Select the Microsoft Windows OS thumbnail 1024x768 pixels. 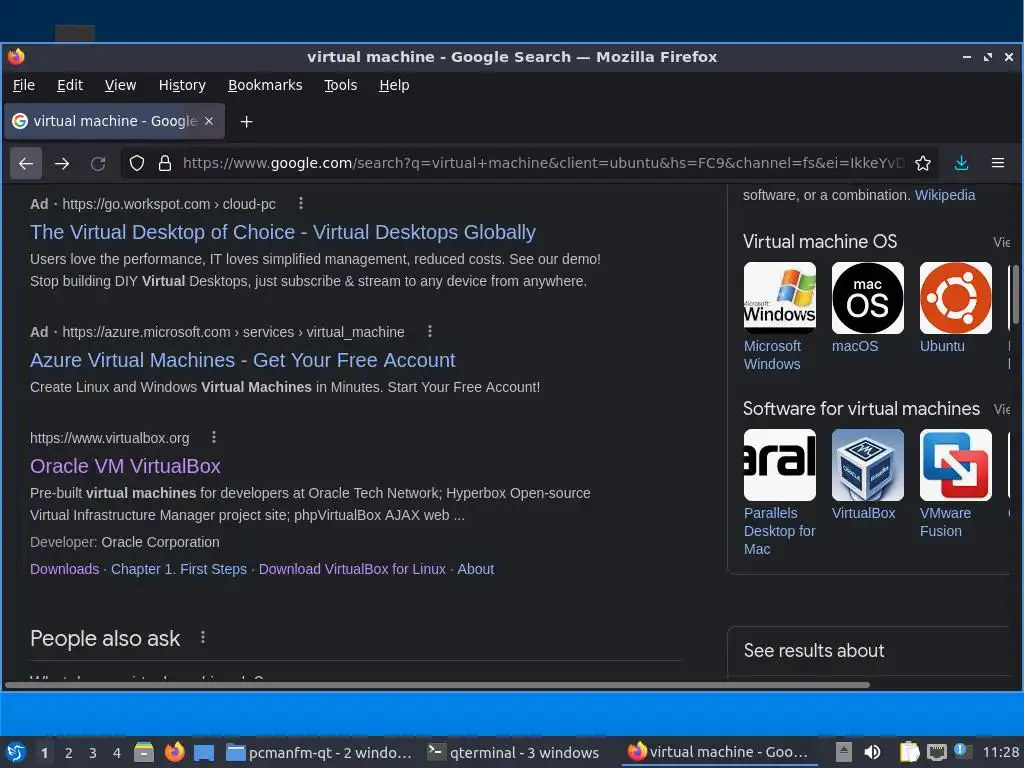tap(779, 298)
